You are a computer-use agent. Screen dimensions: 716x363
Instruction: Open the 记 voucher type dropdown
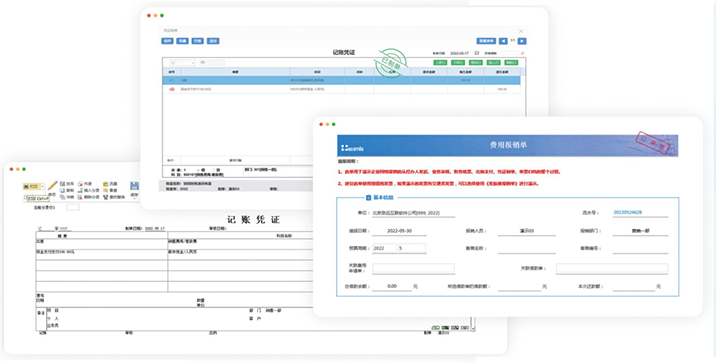(183, 63)
